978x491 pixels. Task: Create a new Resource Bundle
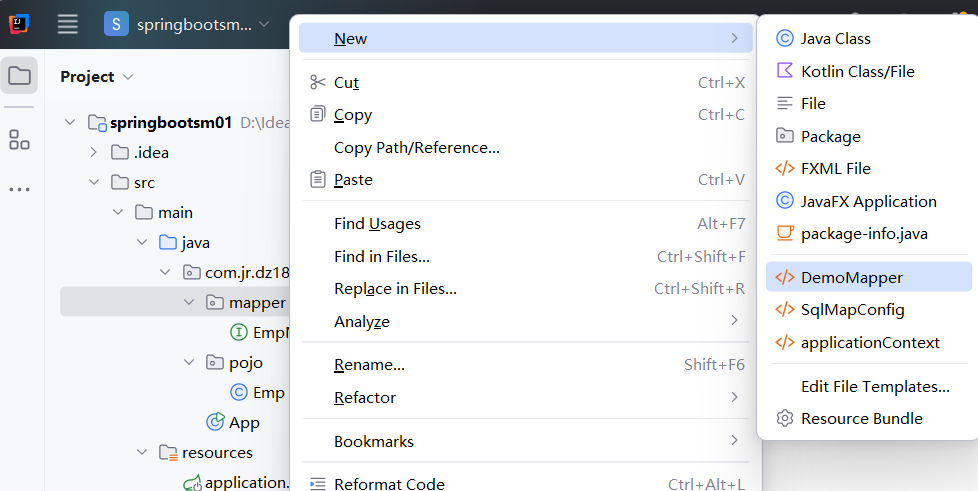(x=869, y=419)
